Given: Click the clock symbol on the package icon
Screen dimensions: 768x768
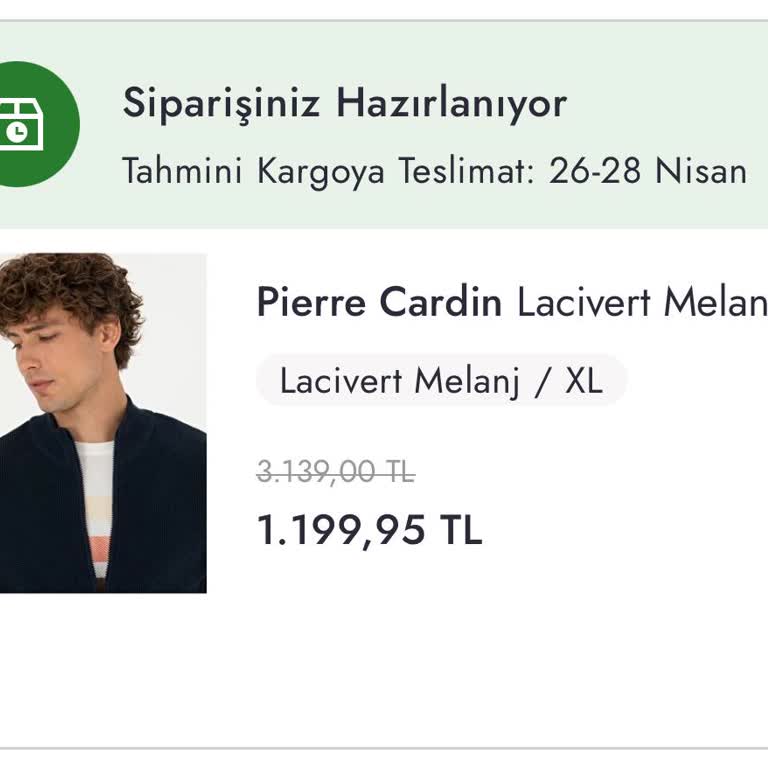Looking at the screenshot, I should [17, 131].
